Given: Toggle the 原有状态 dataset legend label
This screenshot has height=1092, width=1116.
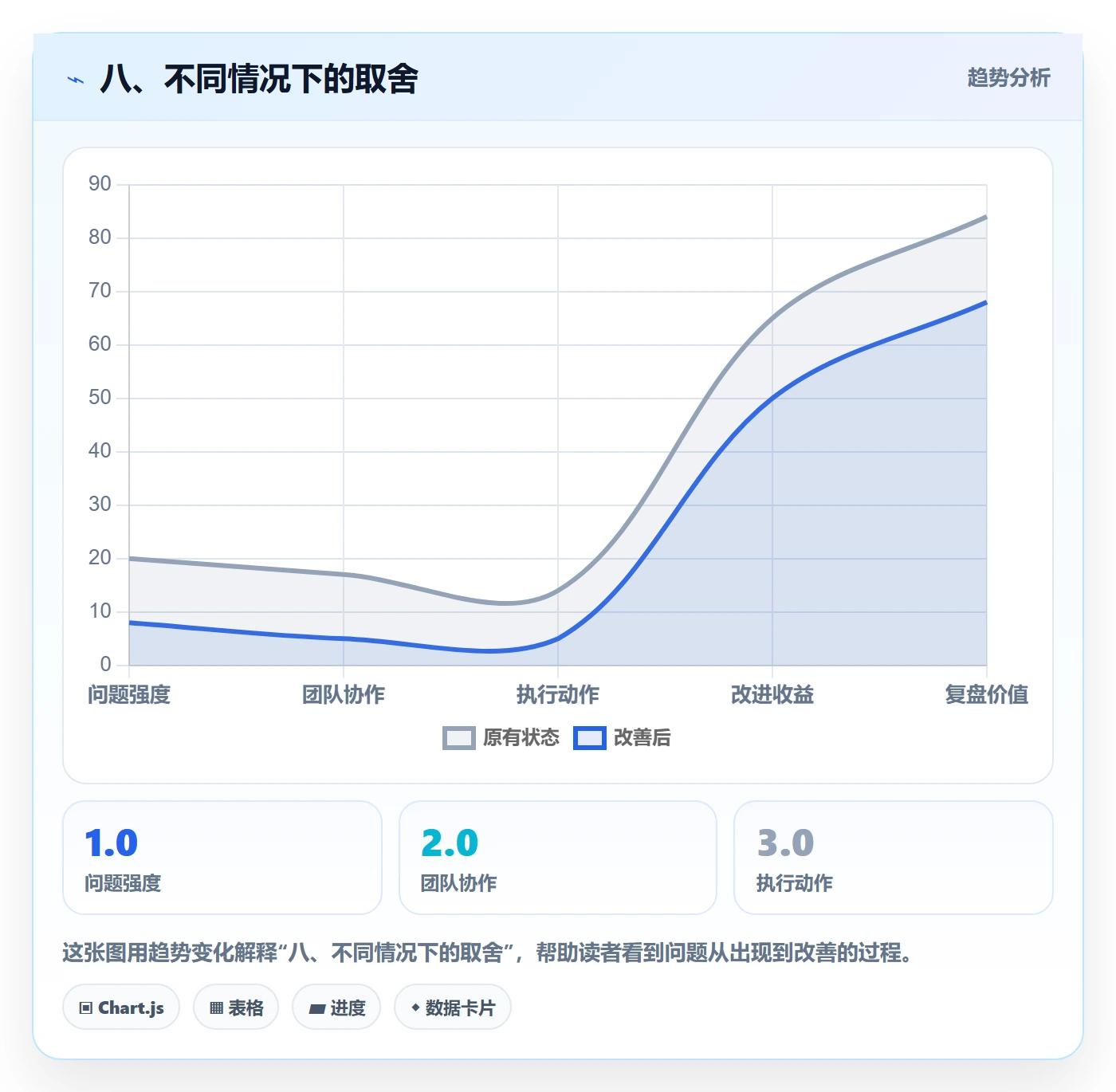Looking at the screenshot, I should pos(521,738).
